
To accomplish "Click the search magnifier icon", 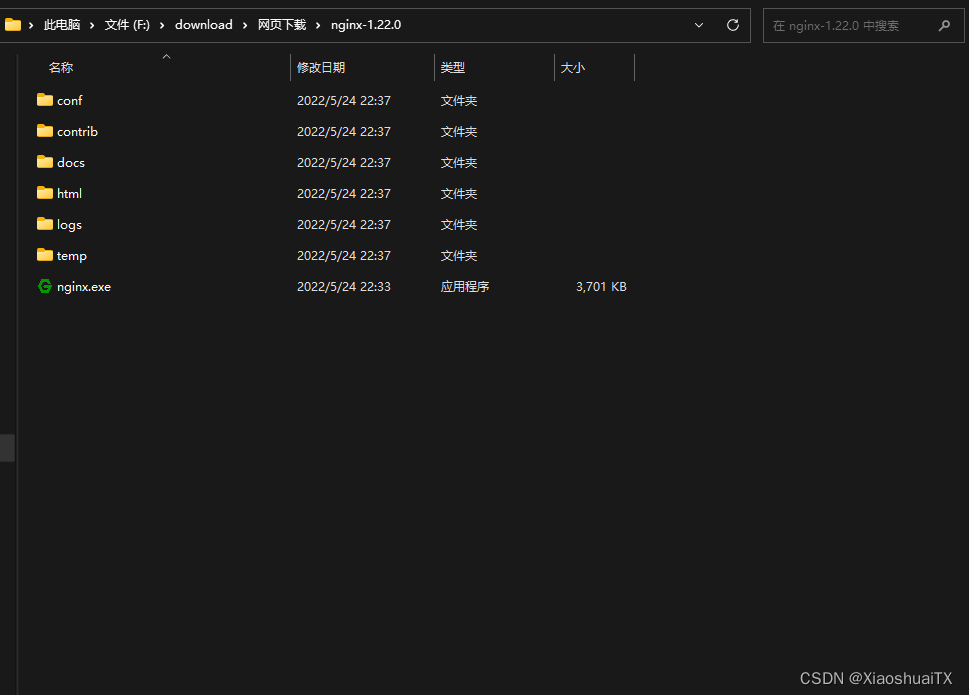I will 944,25.
